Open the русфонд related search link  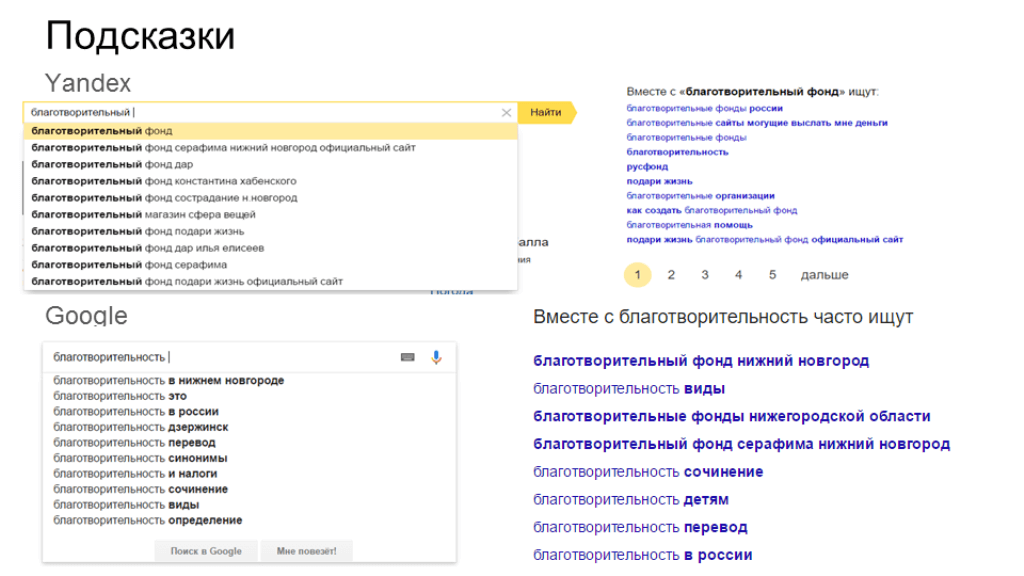(x=647, y=167)
